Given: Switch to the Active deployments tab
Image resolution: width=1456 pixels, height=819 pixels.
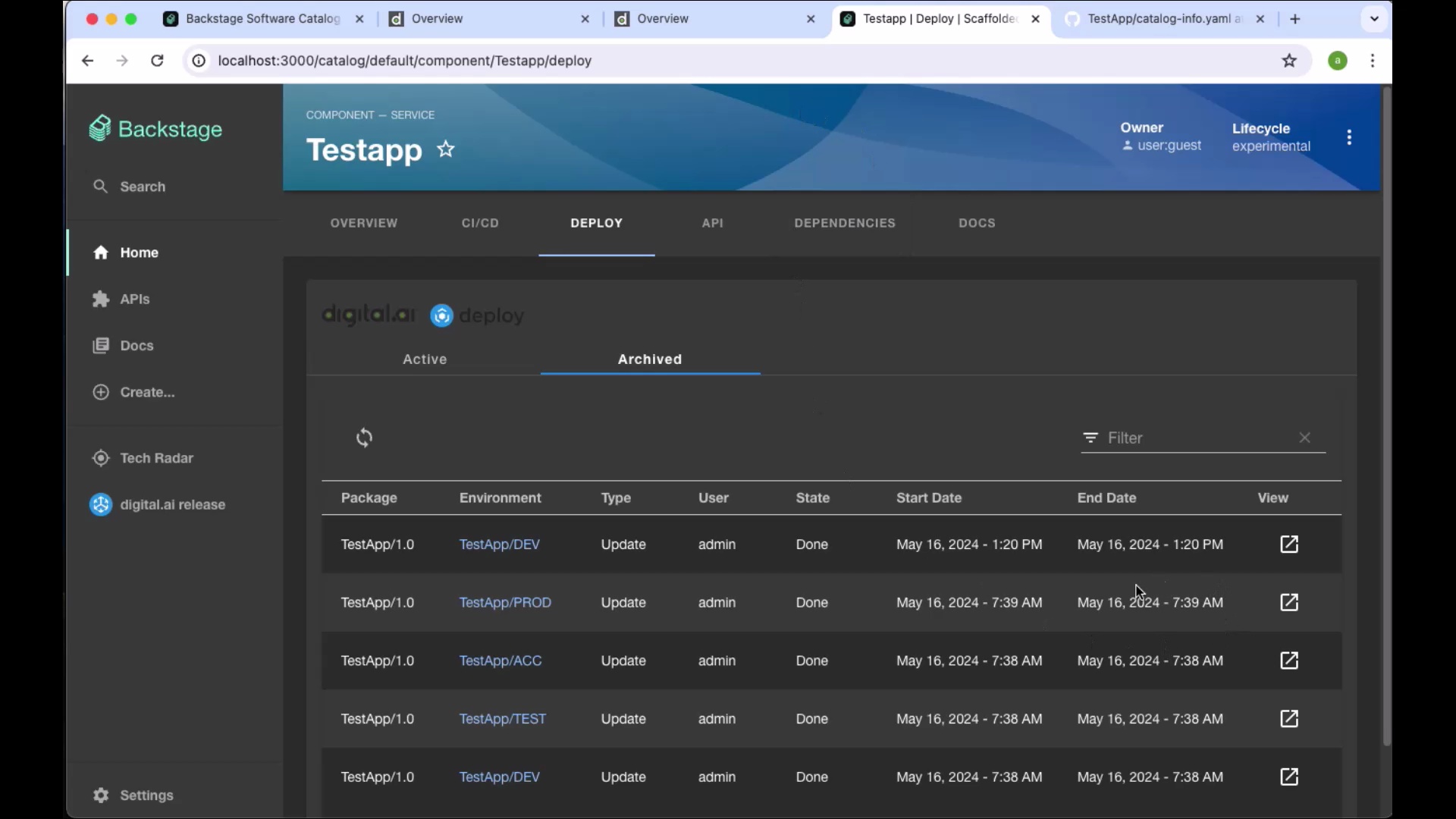Looking at the screenshot, I should 425,359.
